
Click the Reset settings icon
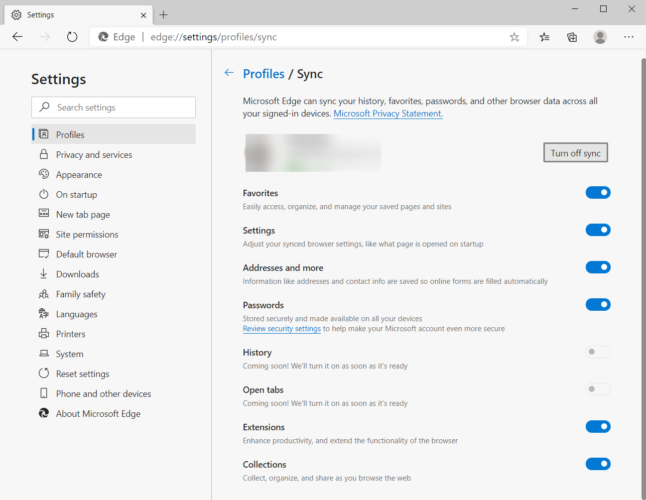click(x=44, y=373)
